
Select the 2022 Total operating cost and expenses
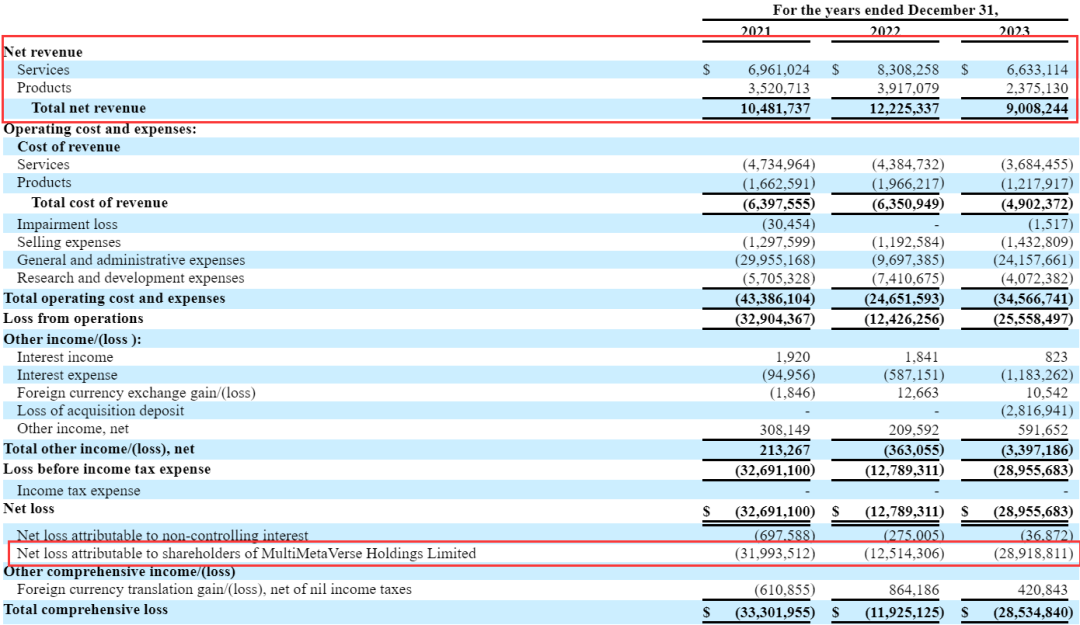[904, 299]
